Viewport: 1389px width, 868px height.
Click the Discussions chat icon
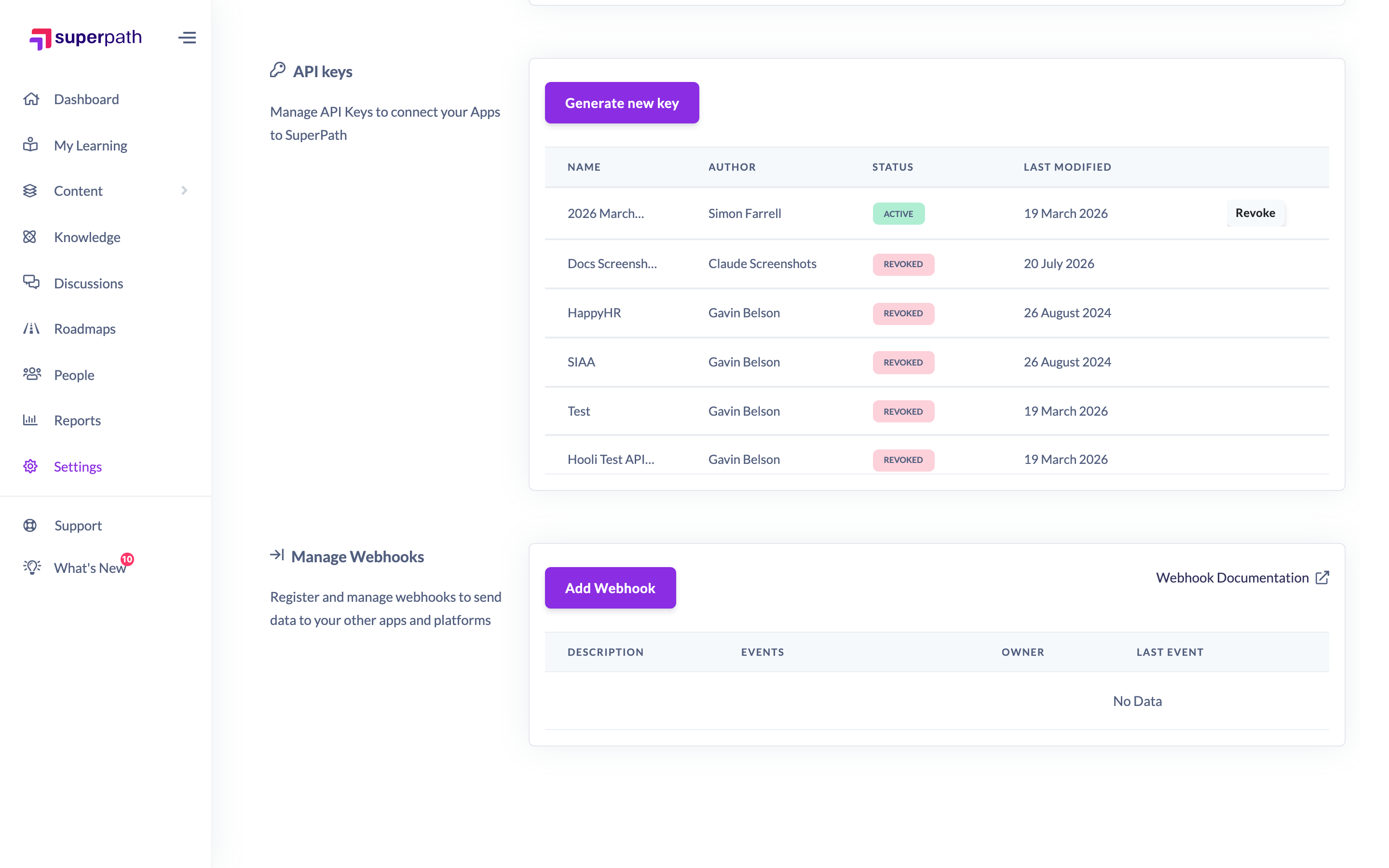point(31,283)
